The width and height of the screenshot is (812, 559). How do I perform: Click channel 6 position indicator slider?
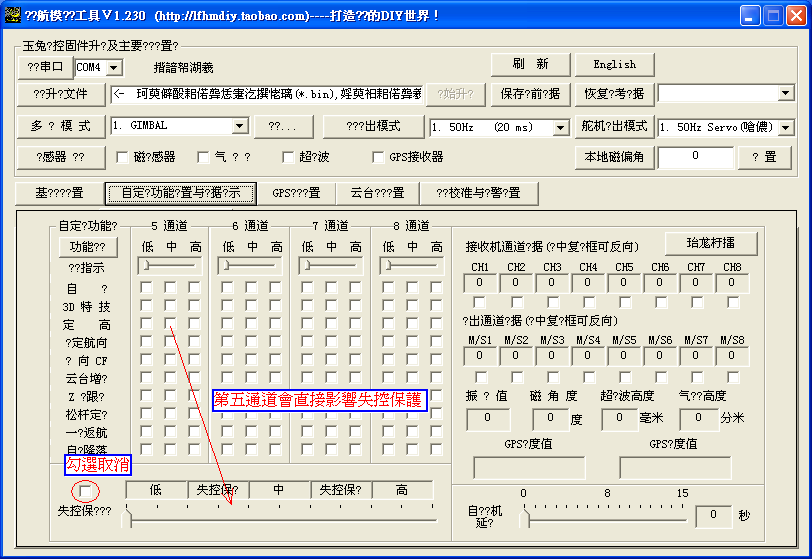coord(251,266)
